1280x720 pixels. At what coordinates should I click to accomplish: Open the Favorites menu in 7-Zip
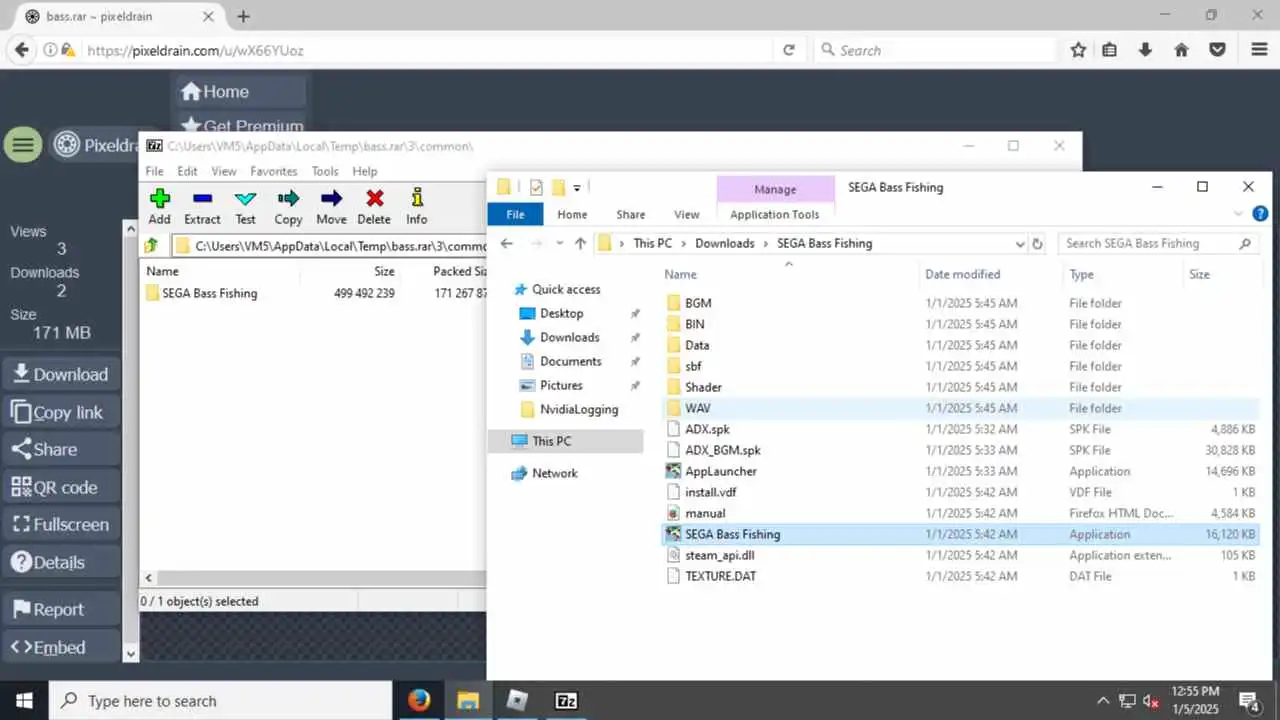tap(273, 171)
